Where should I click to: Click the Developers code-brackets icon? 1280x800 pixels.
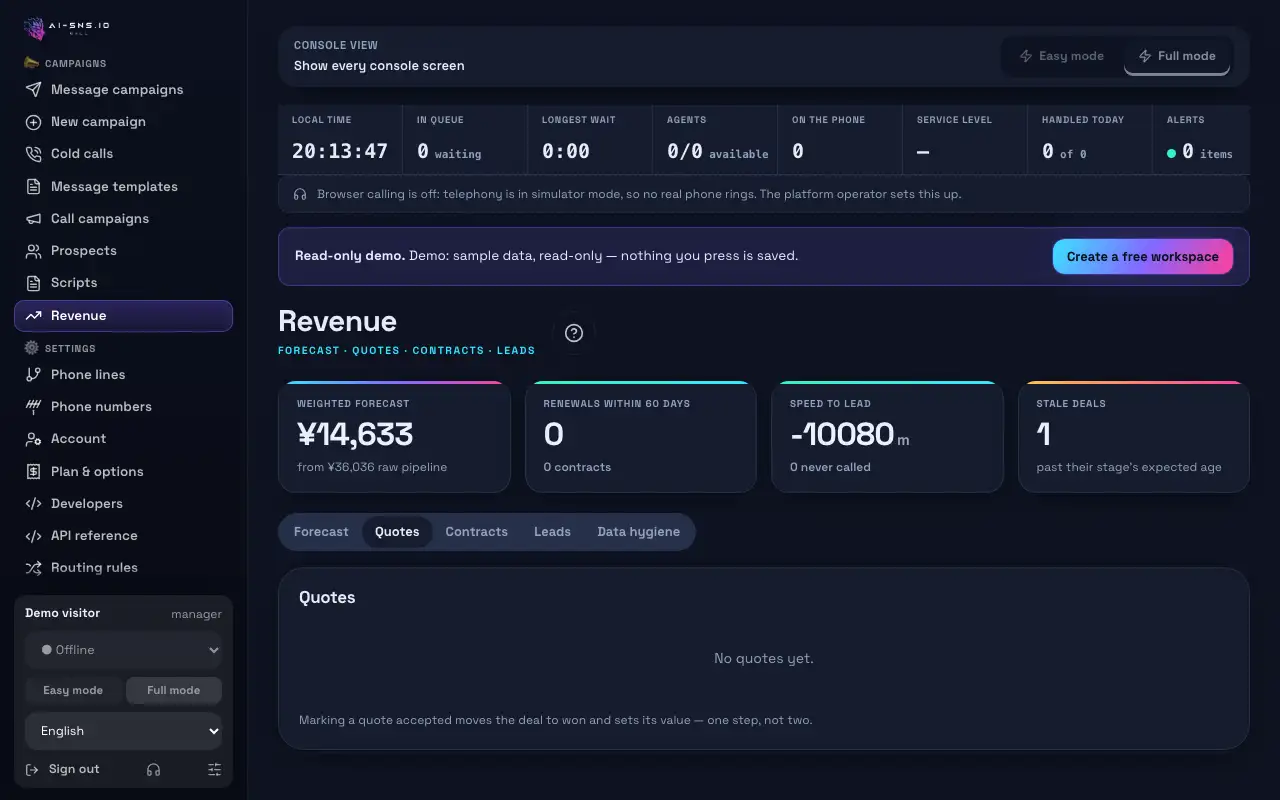click(x=33, y=504)
